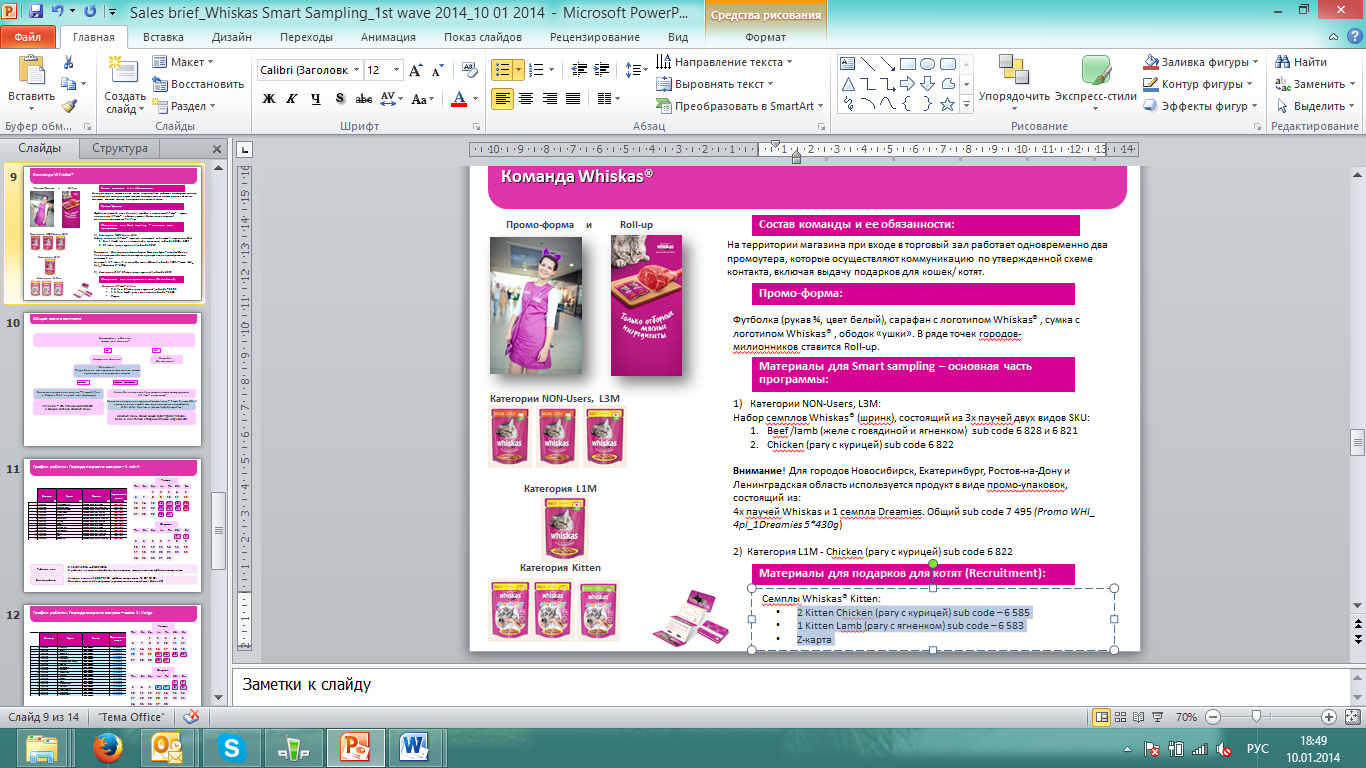Select the oval shape in gallery
This screenshot has width=1366, height=768.
[927, 64]
